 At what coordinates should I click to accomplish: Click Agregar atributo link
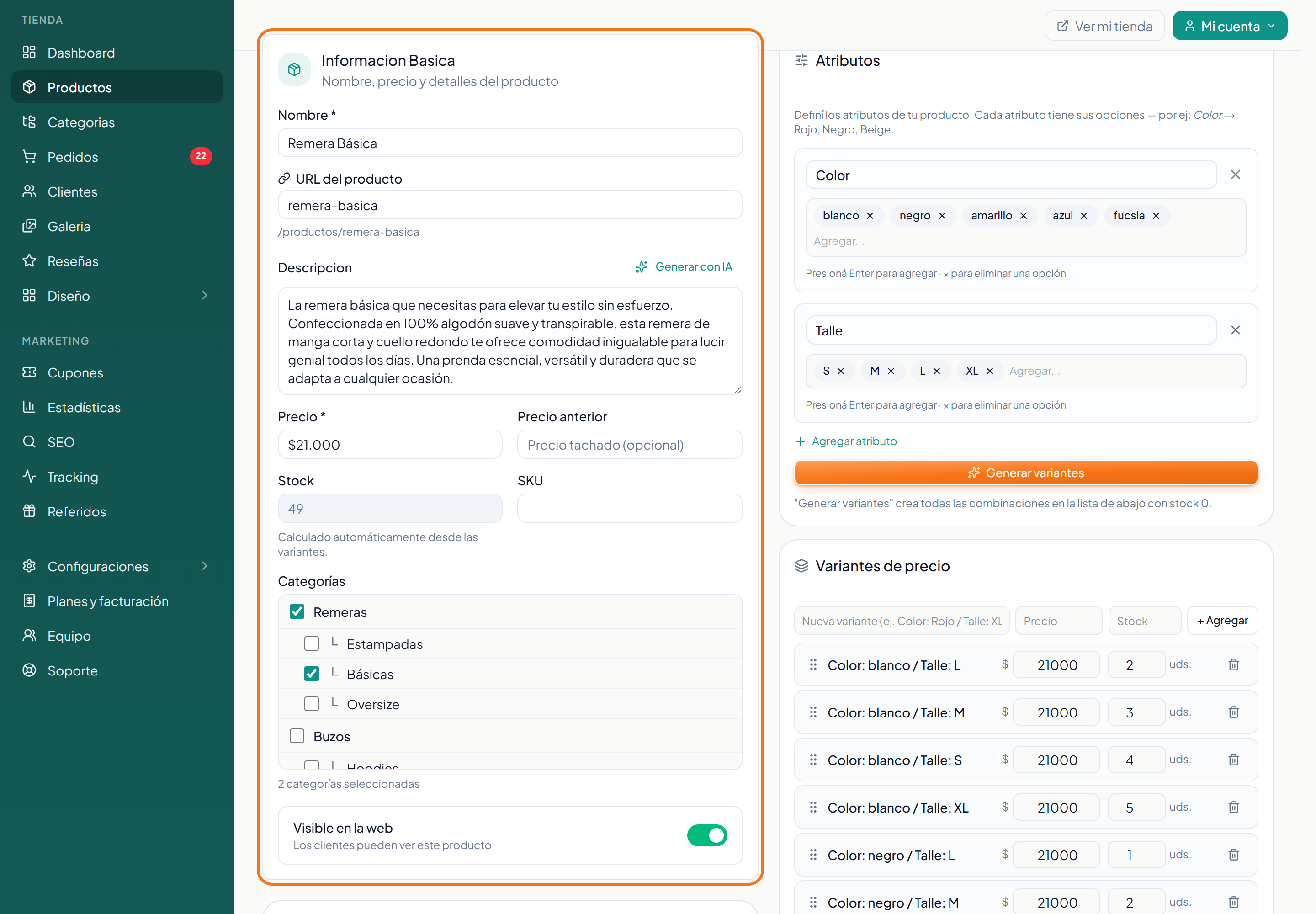(x=846, y=441)
